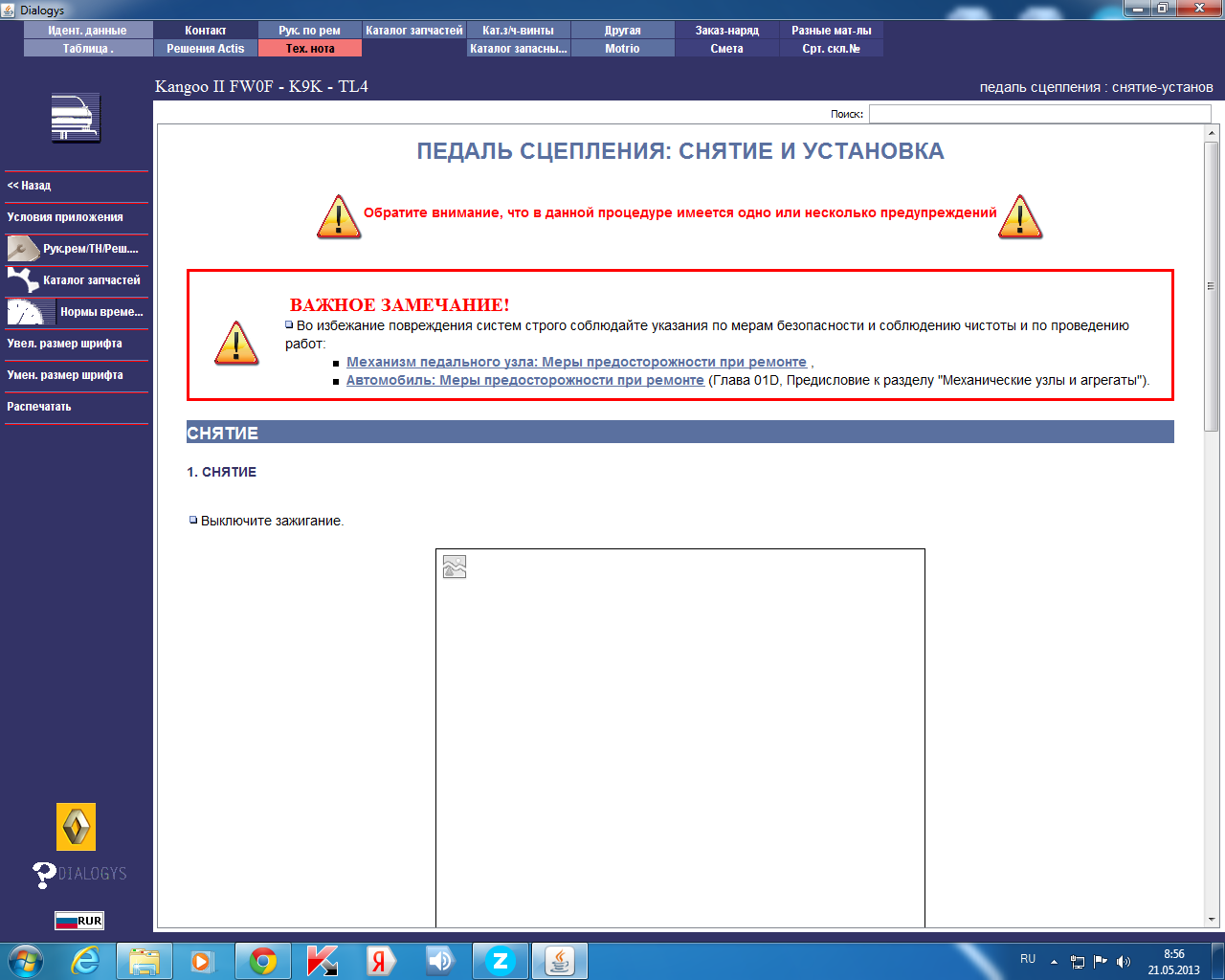This screenshot has width=1225, height=980.
Task: Select the highlighted Тех. нота tab
Action: 310,49
